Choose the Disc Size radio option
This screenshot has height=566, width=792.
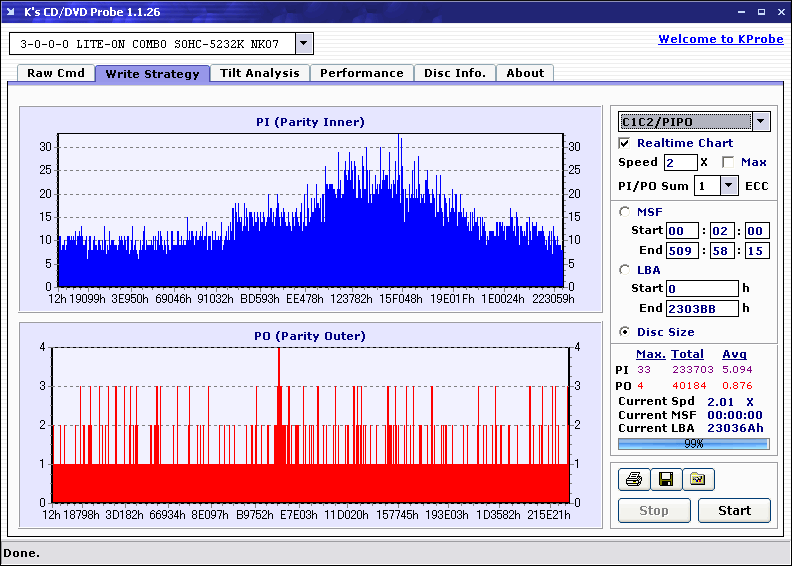pos(625,332)
